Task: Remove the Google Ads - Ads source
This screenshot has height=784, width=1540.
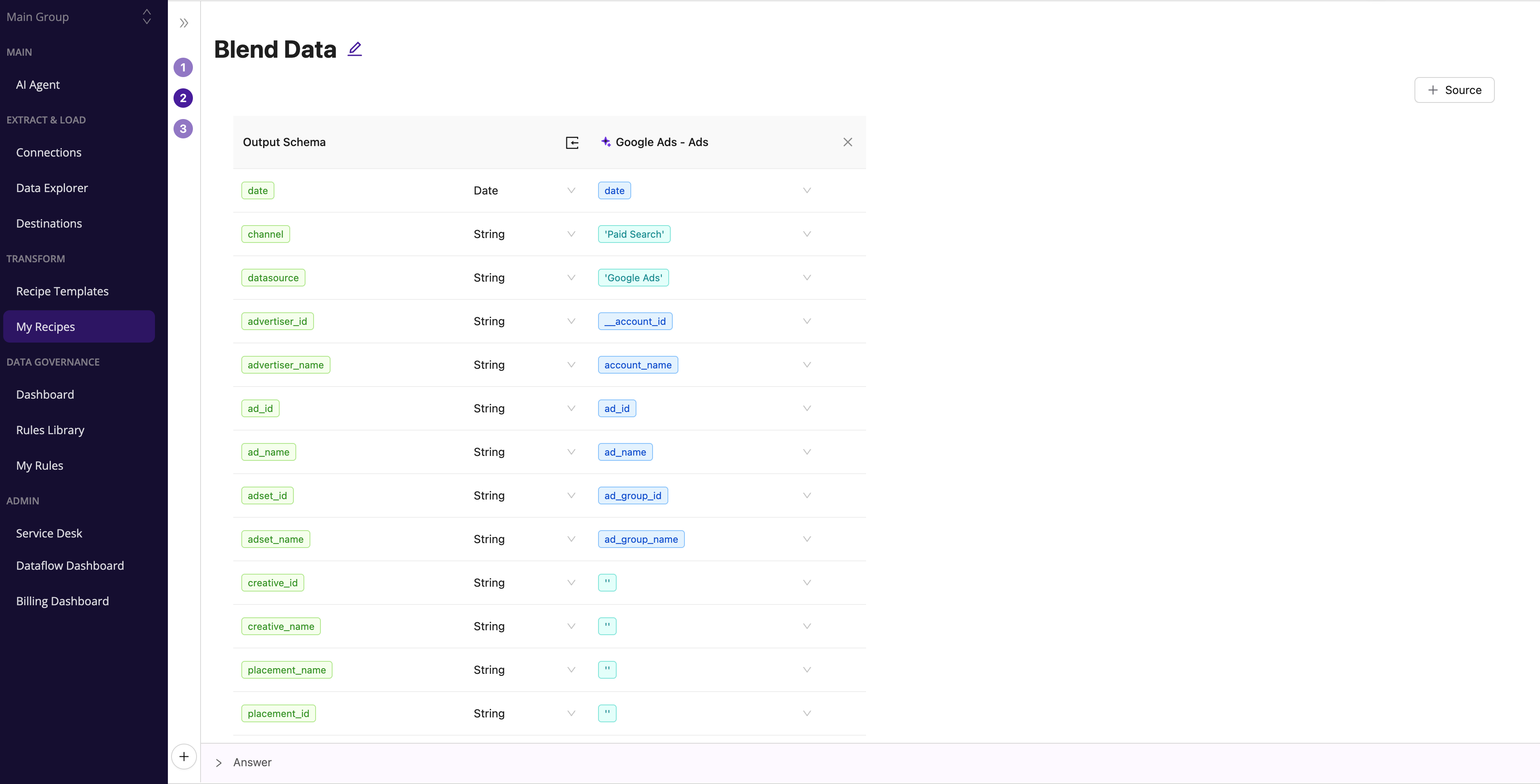Action: (x=847, y=142)
